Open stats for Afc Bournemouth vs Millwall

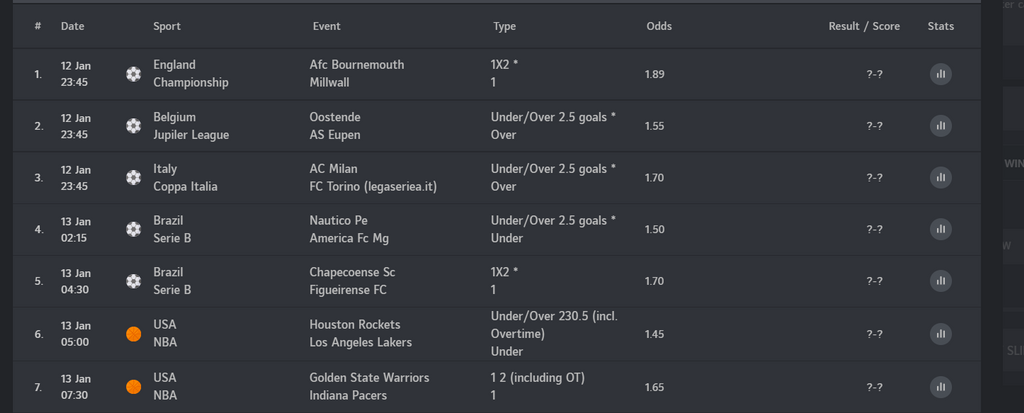point(940,74)
